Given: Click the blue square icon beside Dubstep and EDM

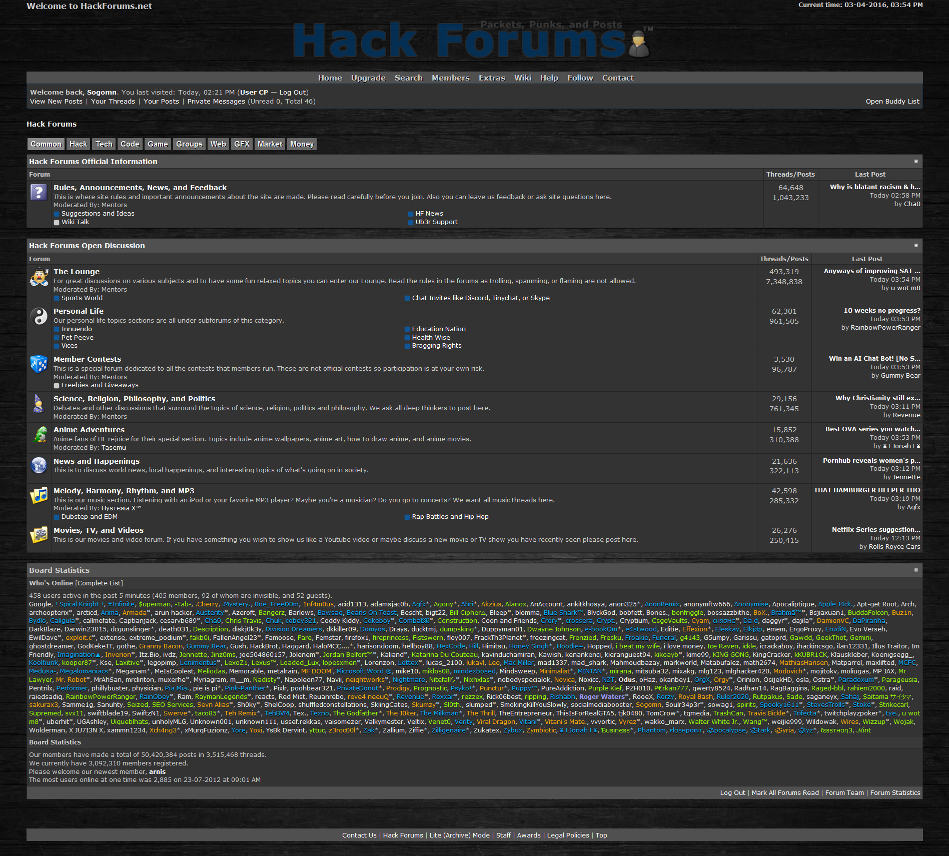Looking at the screenshot, I should pos(56,517).
